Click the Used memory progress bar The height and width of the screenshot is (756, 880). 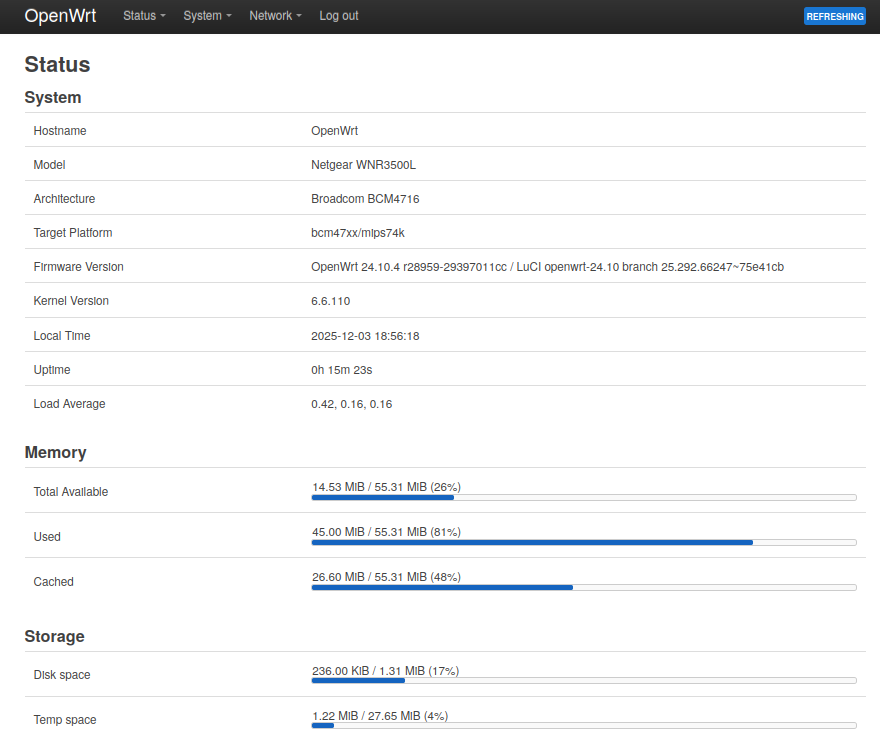click(x=583, y=541)
